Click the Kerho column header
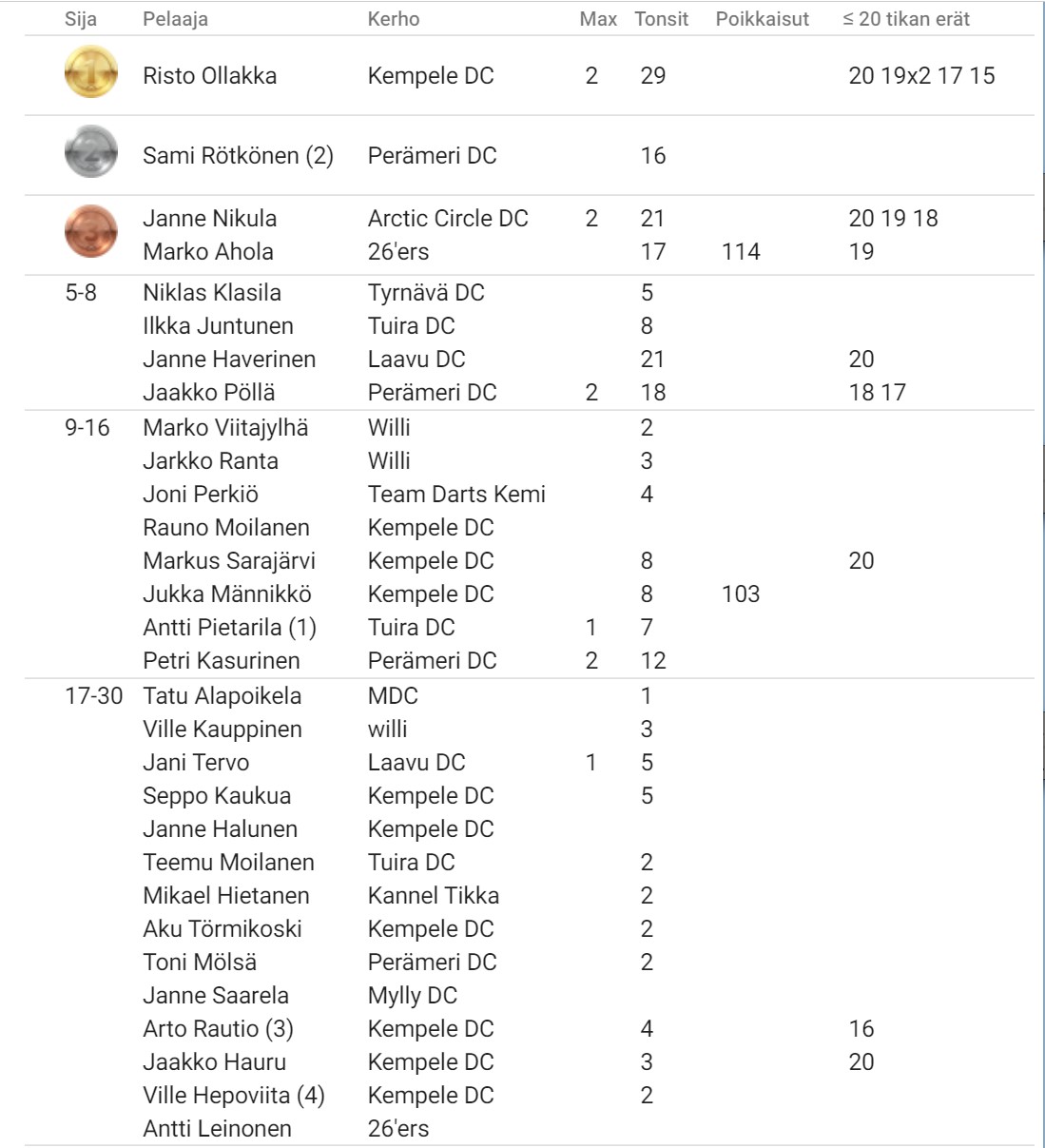The height and width of the screenshot is (1148, 1045). 394,19
